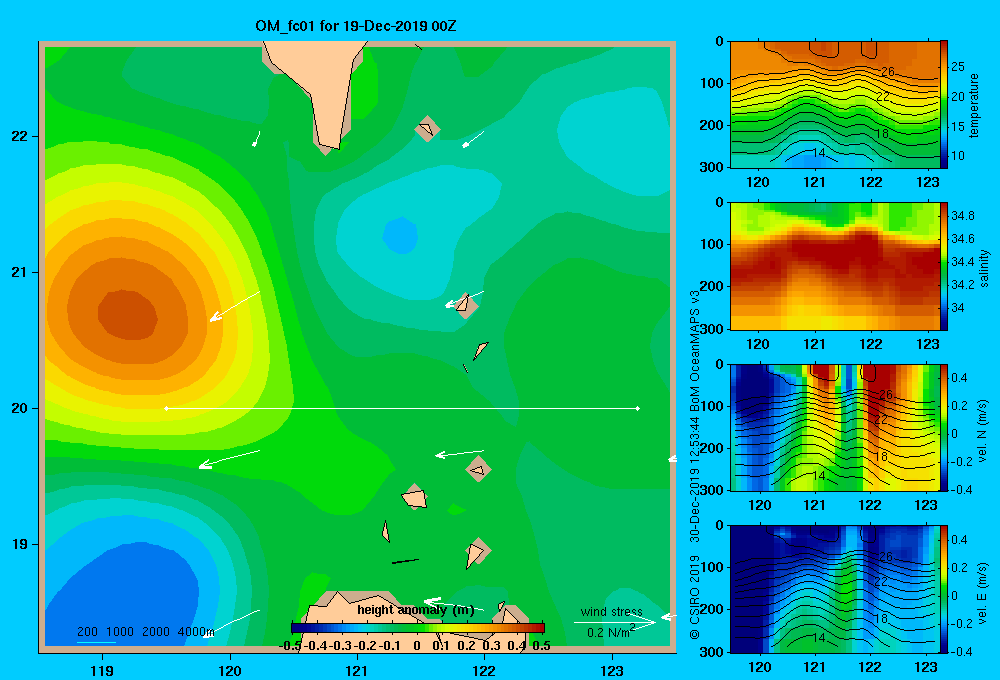The height and width of the screenshot is (680, 1000).
Task: Click the '4000m' depth contour legend entry
Action: [196, 632]
